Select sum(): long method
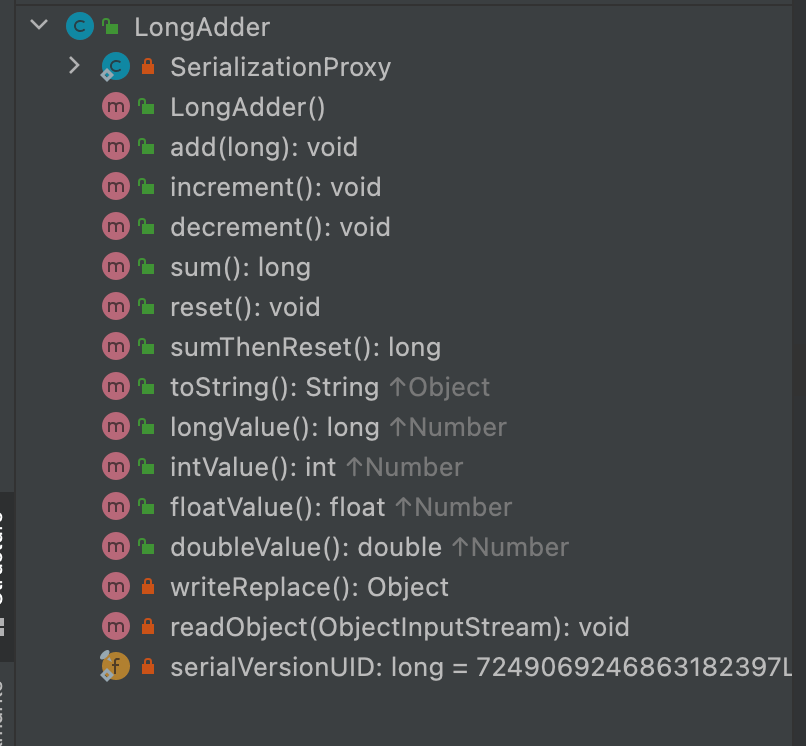 point(241,267)
